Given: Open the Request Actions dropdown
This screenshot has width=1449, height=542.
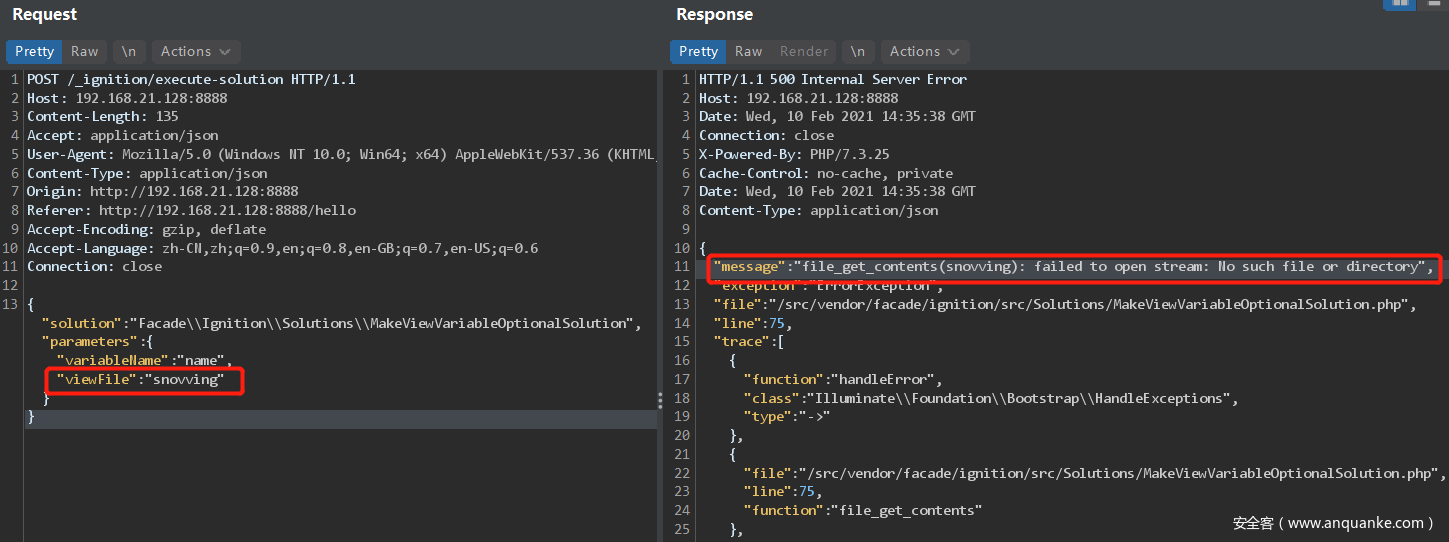Looking at the screenshot, I should [195, 52].
